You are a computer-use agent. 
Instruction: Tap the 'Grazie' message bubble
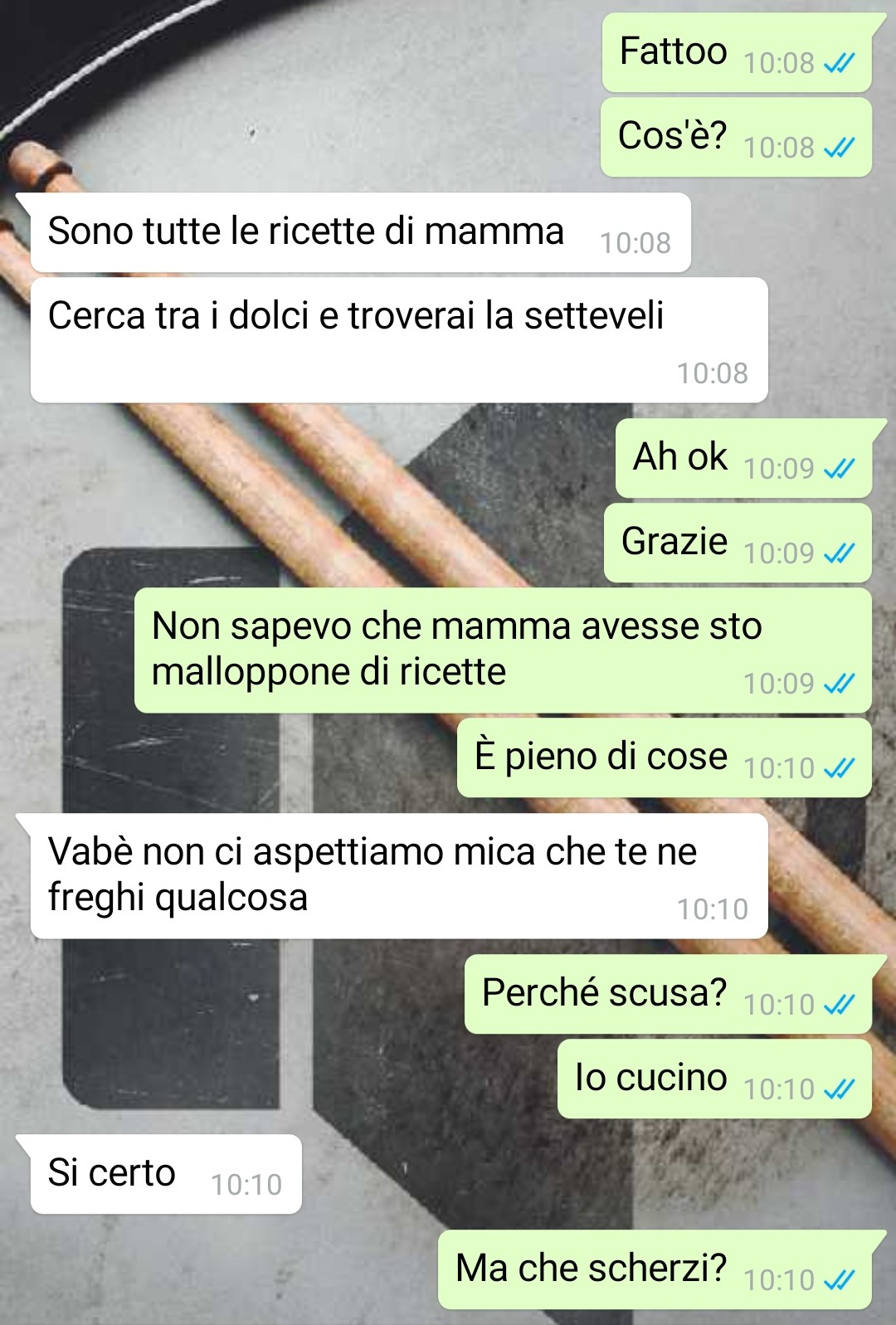click(x=738, y=543)
